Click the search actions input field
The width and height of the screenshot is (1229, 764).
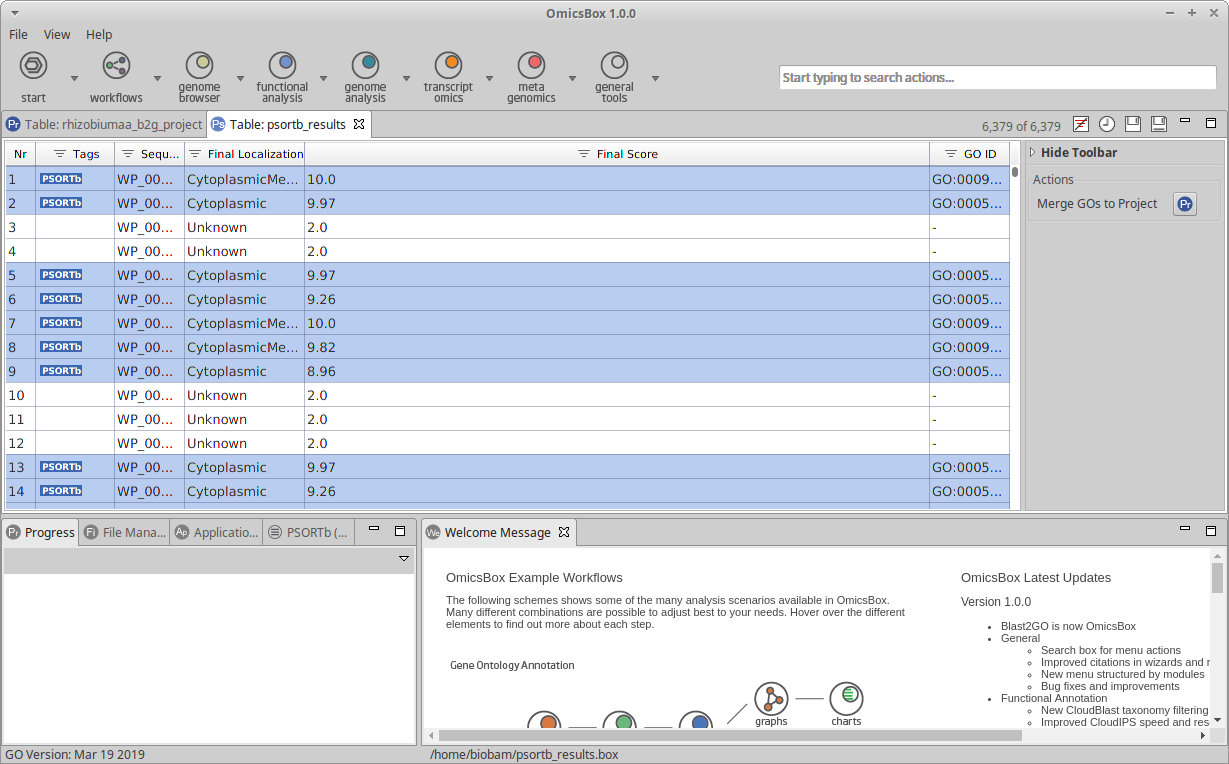point(998,78)
